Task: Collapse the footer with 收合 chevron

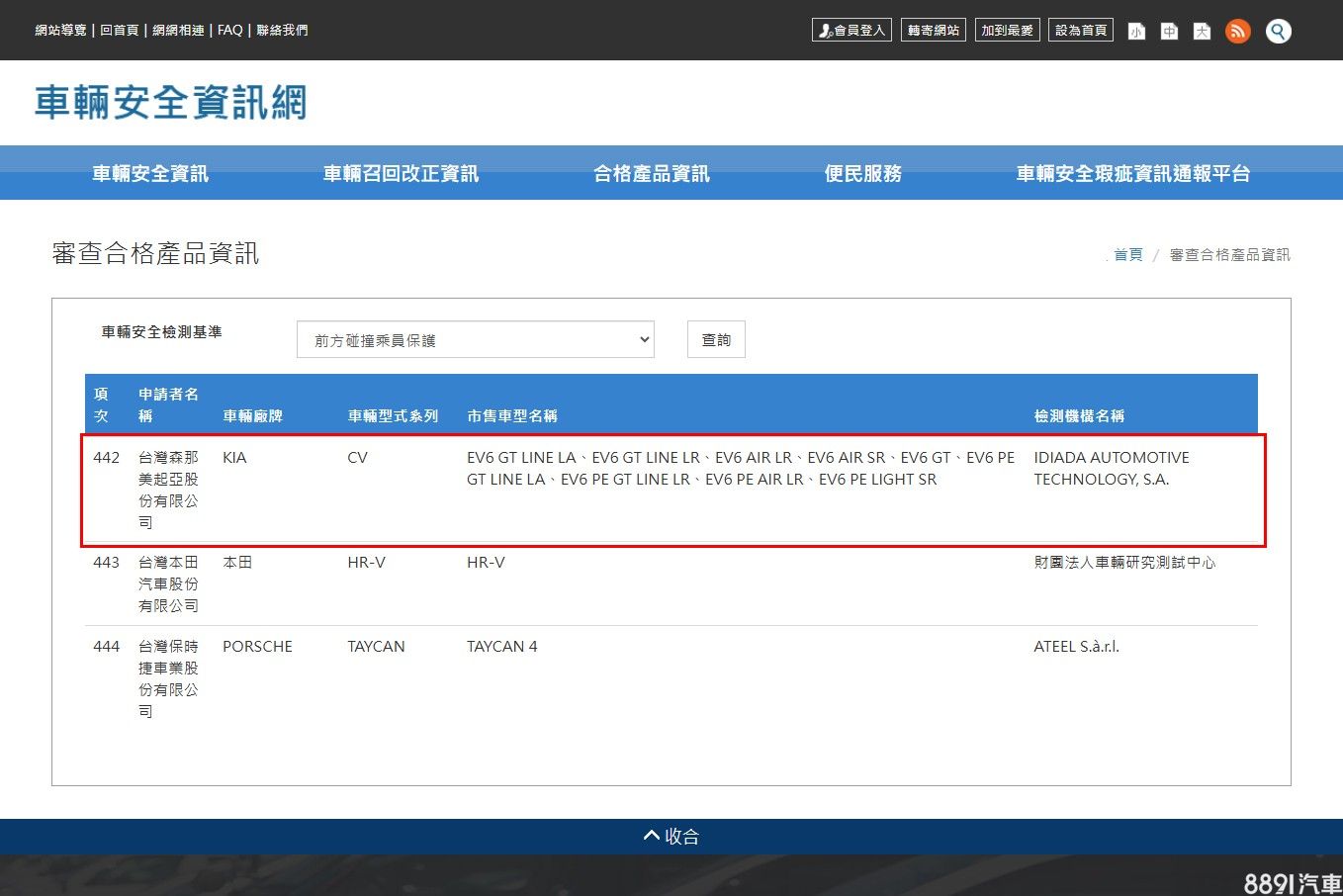Action: point(671,836)
